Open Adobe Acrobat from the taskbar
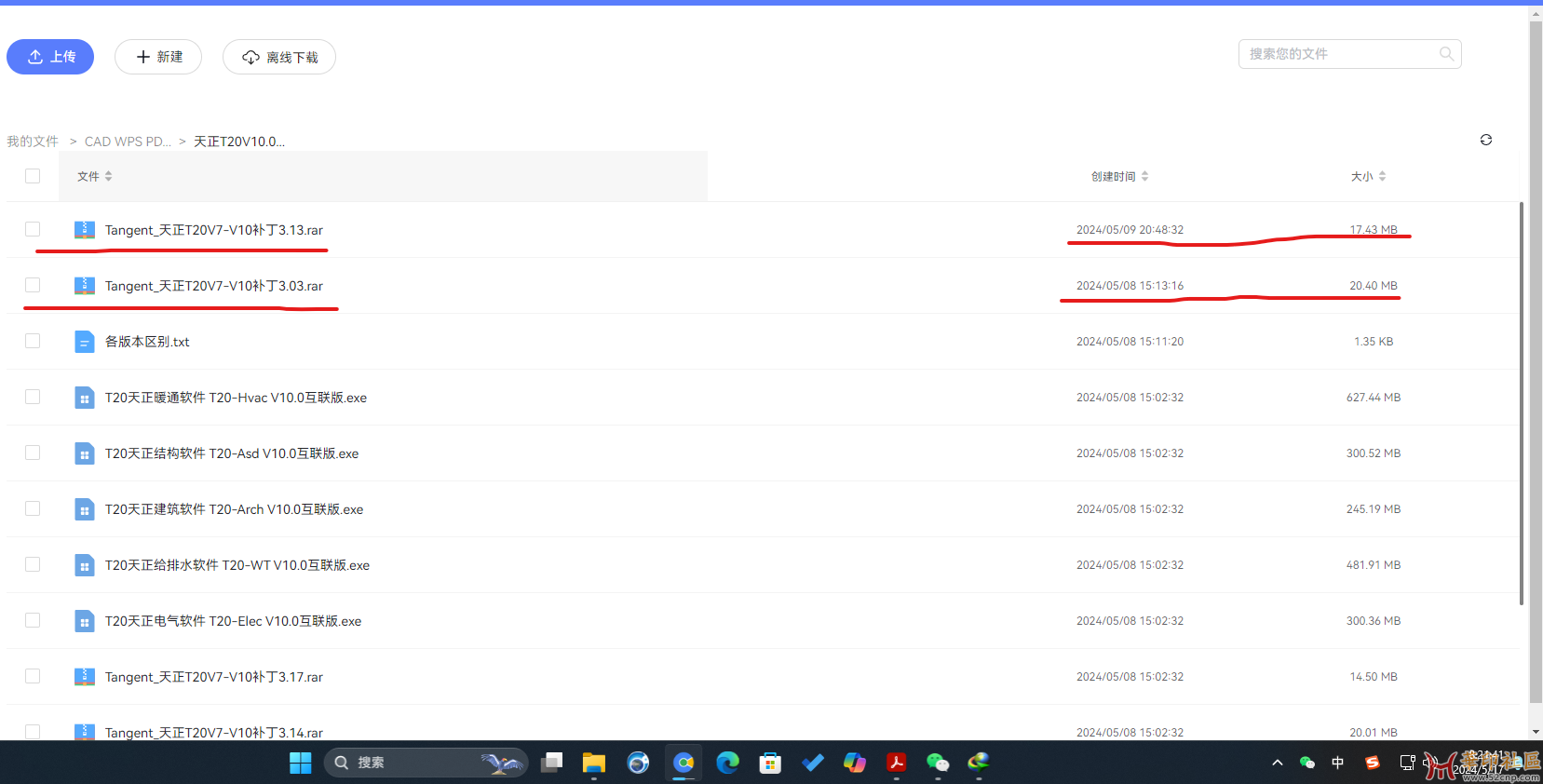Image resolution: width=1543 pixels, height=784 pixels. point(897,763)
